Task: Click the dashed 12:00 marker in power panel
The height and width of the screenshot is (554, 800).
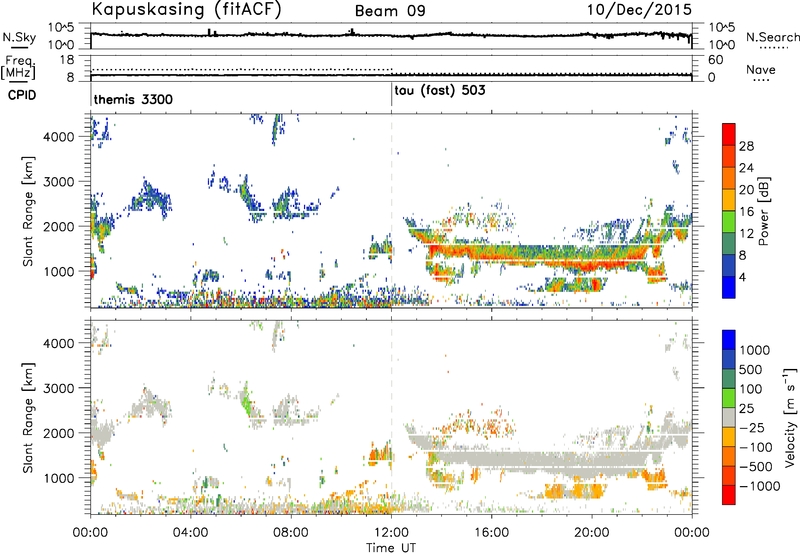Action: 391,211
